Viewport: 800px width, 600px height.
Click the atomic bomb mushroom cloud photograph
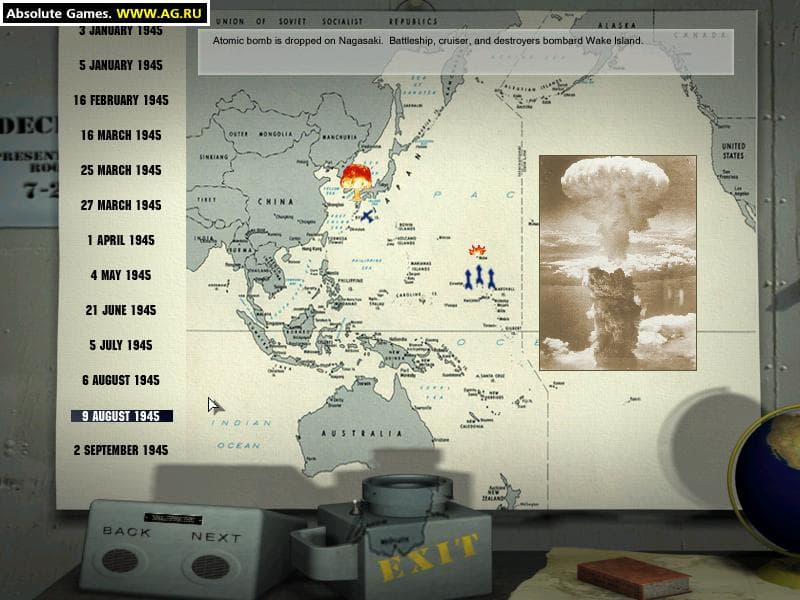point(618,263)
